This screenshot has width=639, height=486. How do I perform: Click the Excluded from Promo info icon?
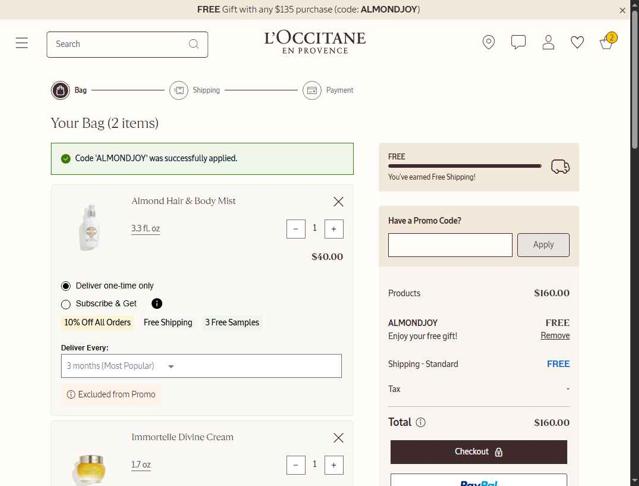coord(71,394)
